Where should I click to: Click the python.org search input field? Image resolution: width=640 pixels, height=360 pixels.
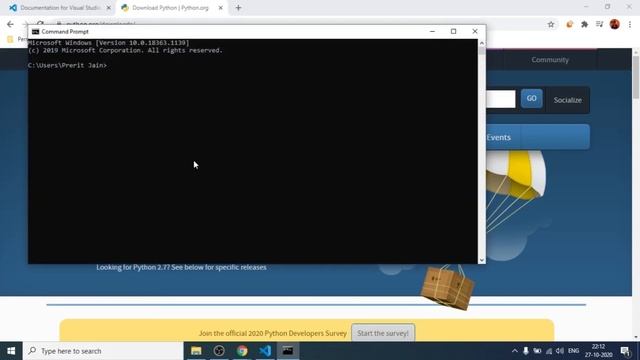point(501,99)
